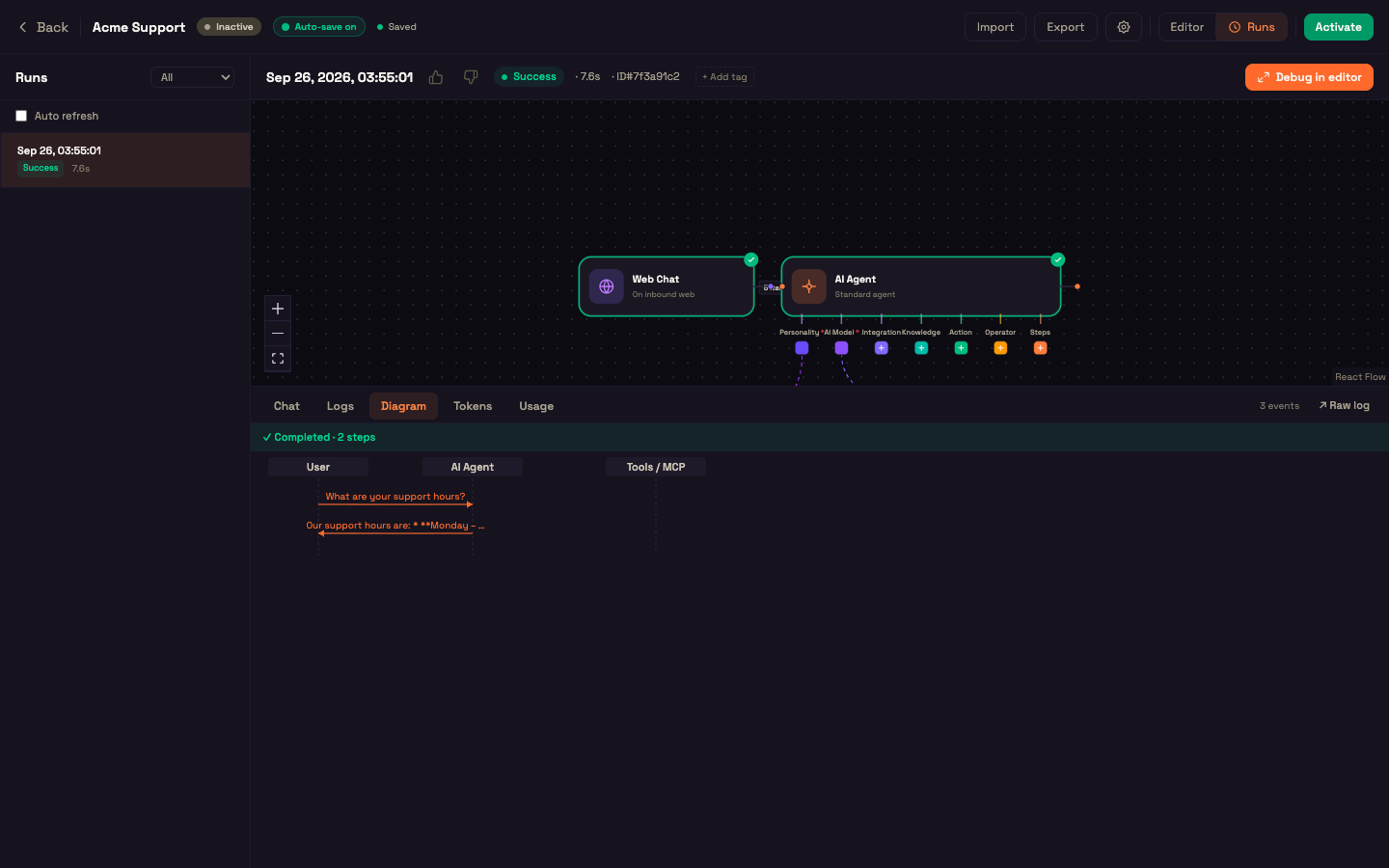Click the AI Model connector square
Viewport: 1389px width, 868px height.
point(841,348)
